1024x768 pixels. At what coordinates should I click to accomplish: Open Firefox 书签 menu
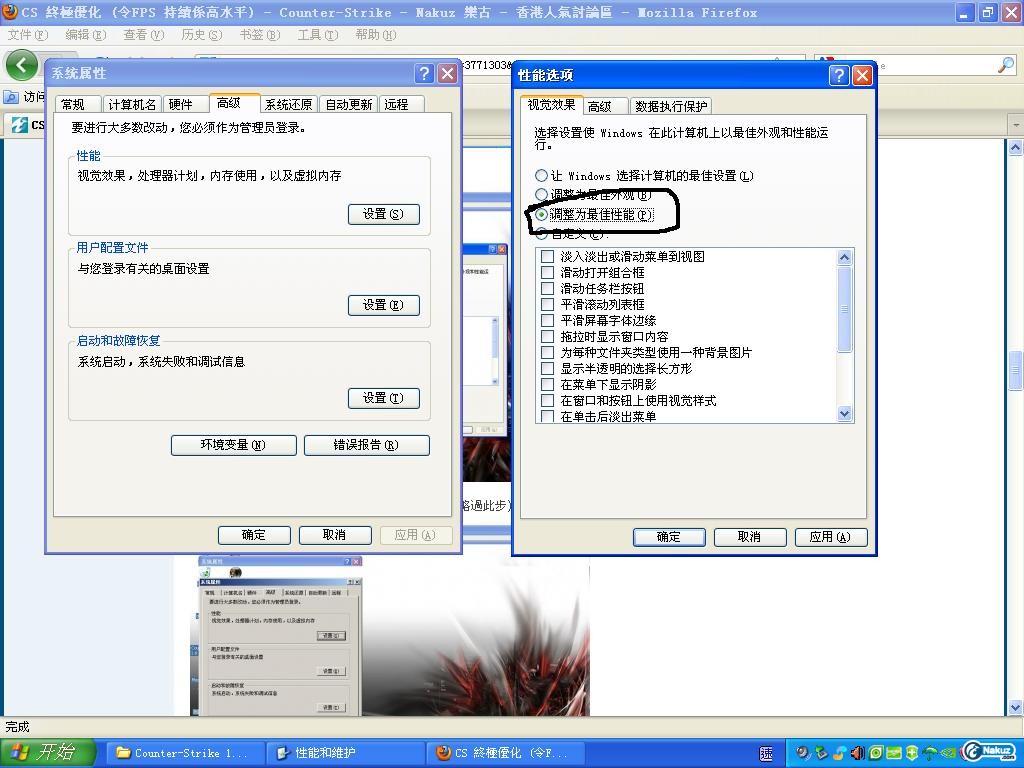pos(260,35)
